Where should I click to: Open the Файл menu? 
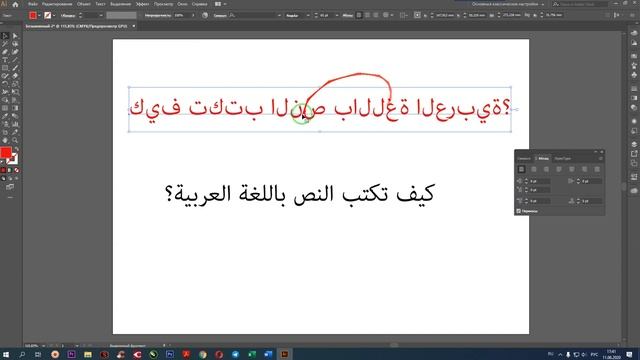[x=33, y=4]
